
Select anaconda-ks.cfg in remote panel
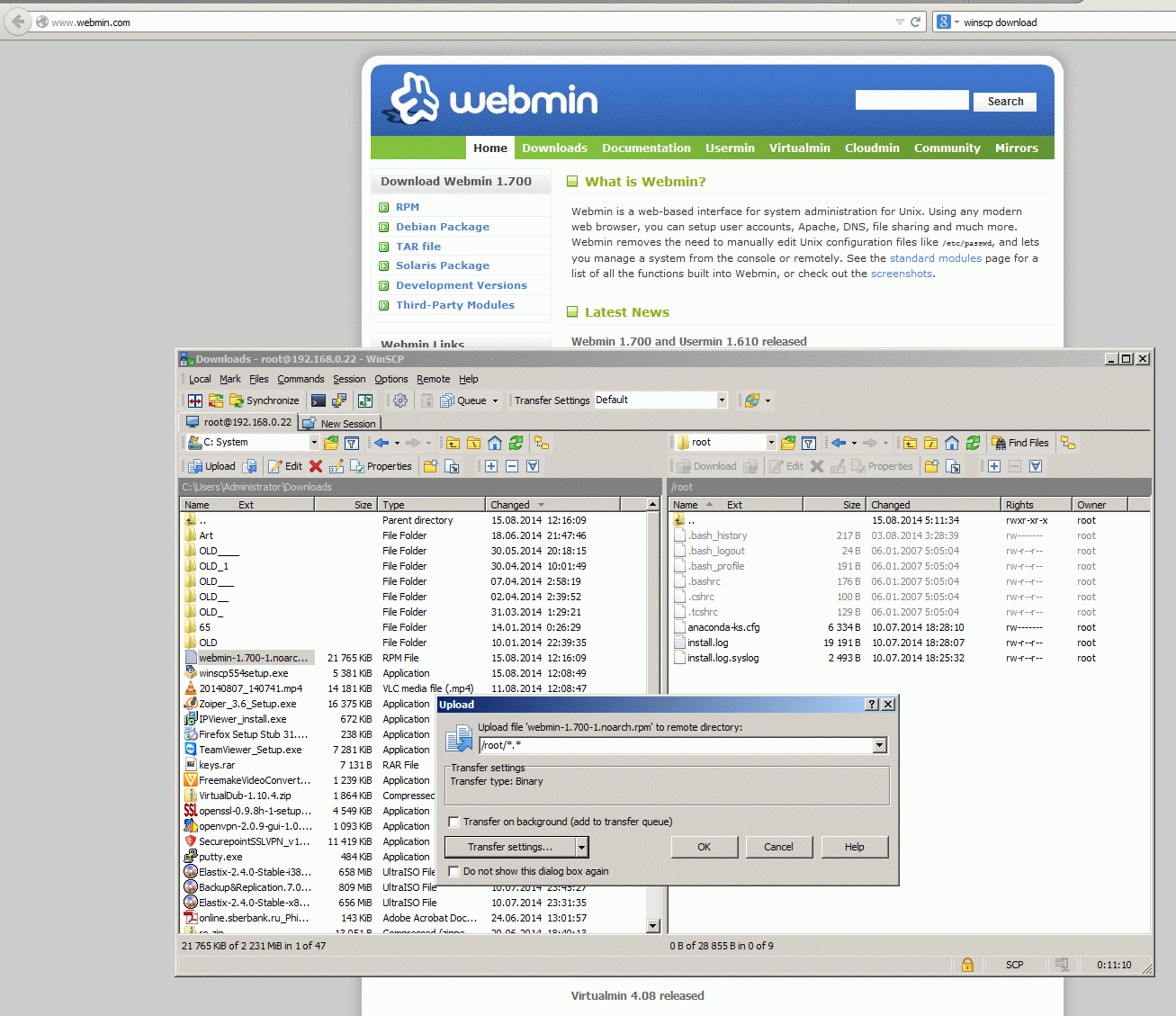tap(723, 627)
